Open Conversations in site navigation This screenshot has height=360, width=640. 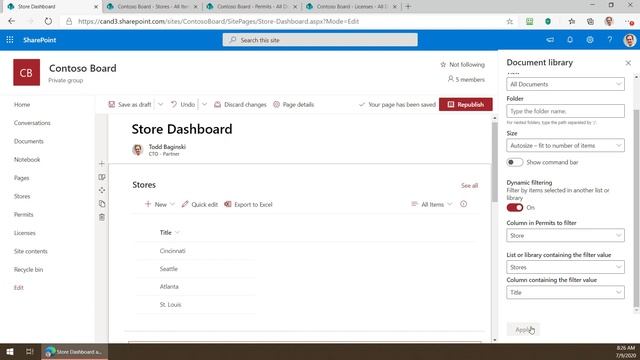(x=32, y=123)
